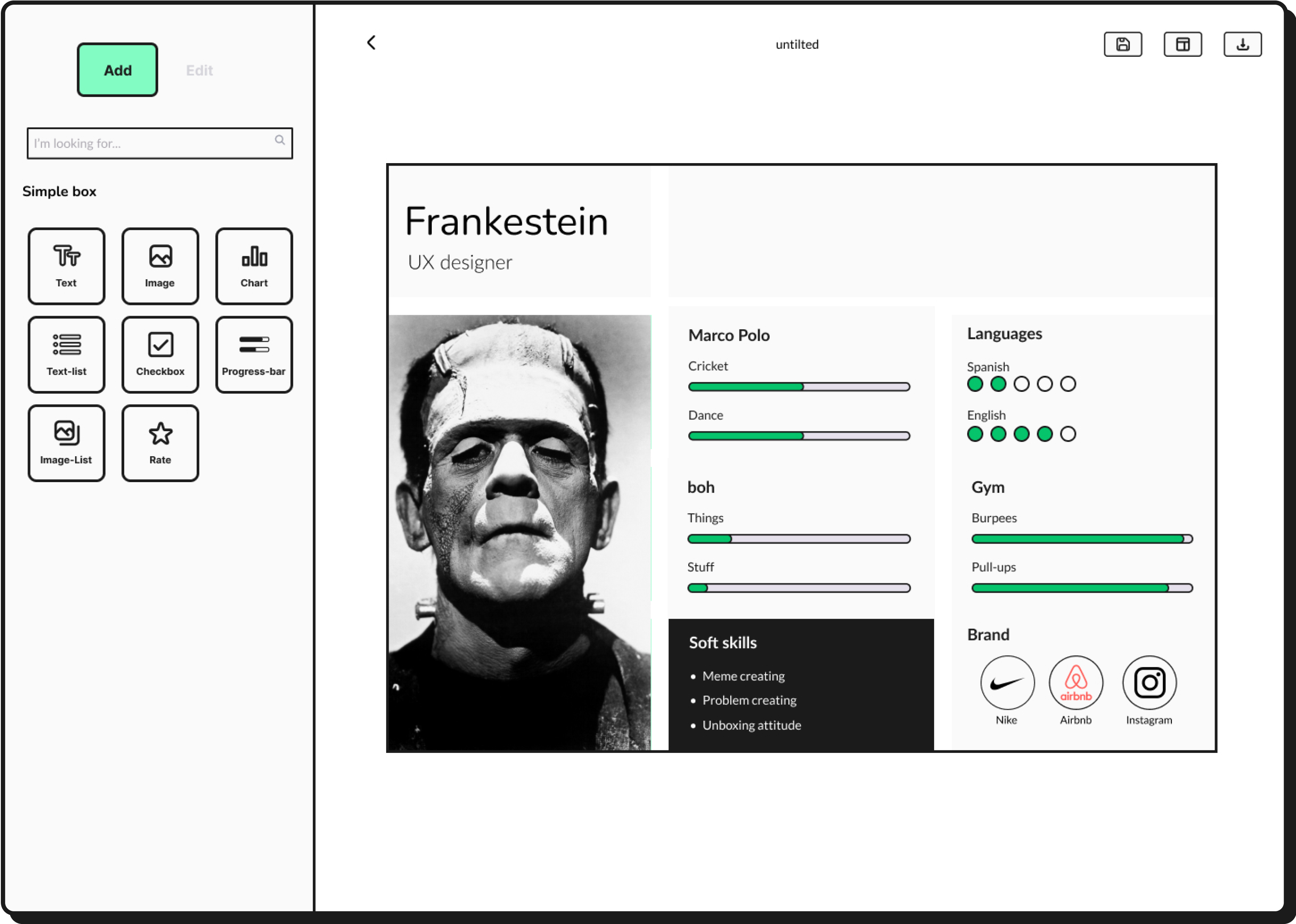The width and height of the screenshot is (1296, 924).
Task: Set Spanish rating to fourth dot
Action: 1045,384
